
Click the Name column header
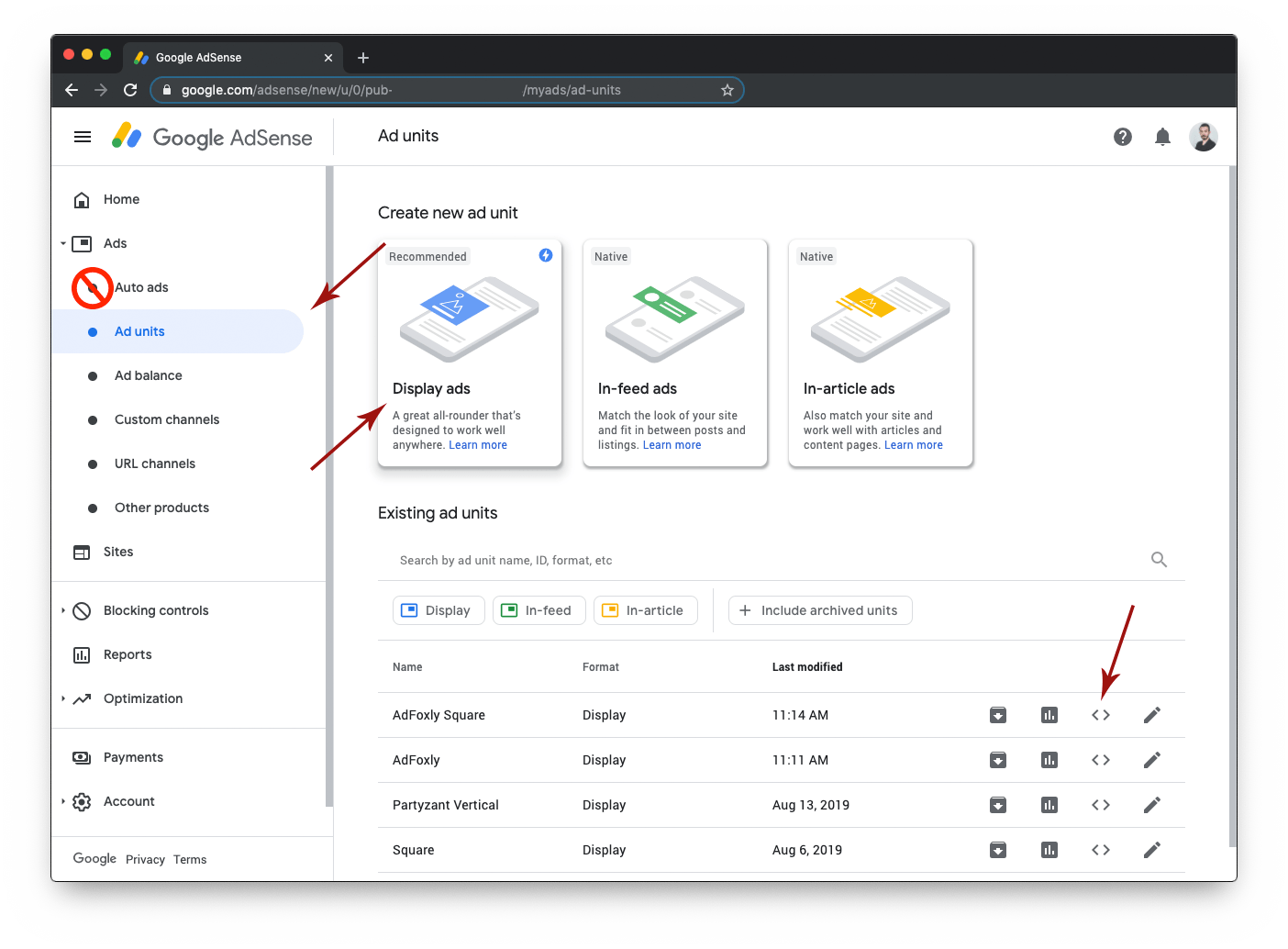pos(407,667)
